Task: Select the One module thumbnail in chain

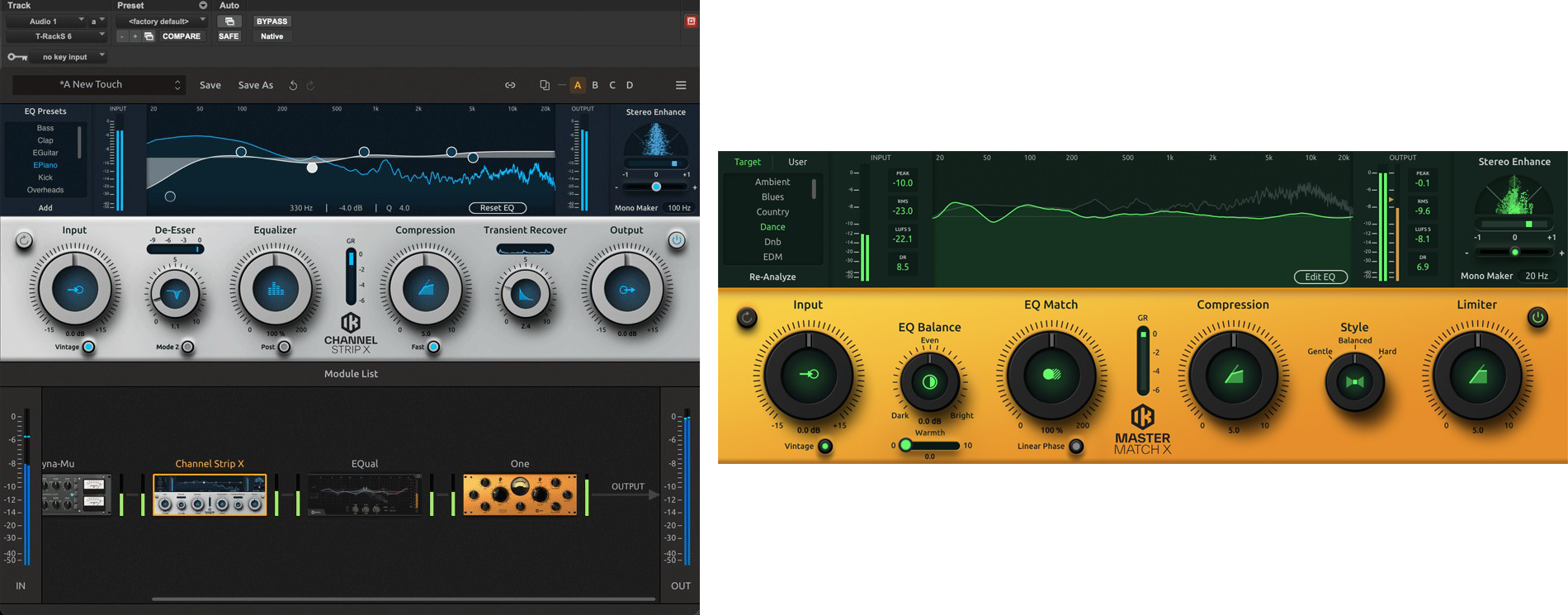Action: (520, 494)
